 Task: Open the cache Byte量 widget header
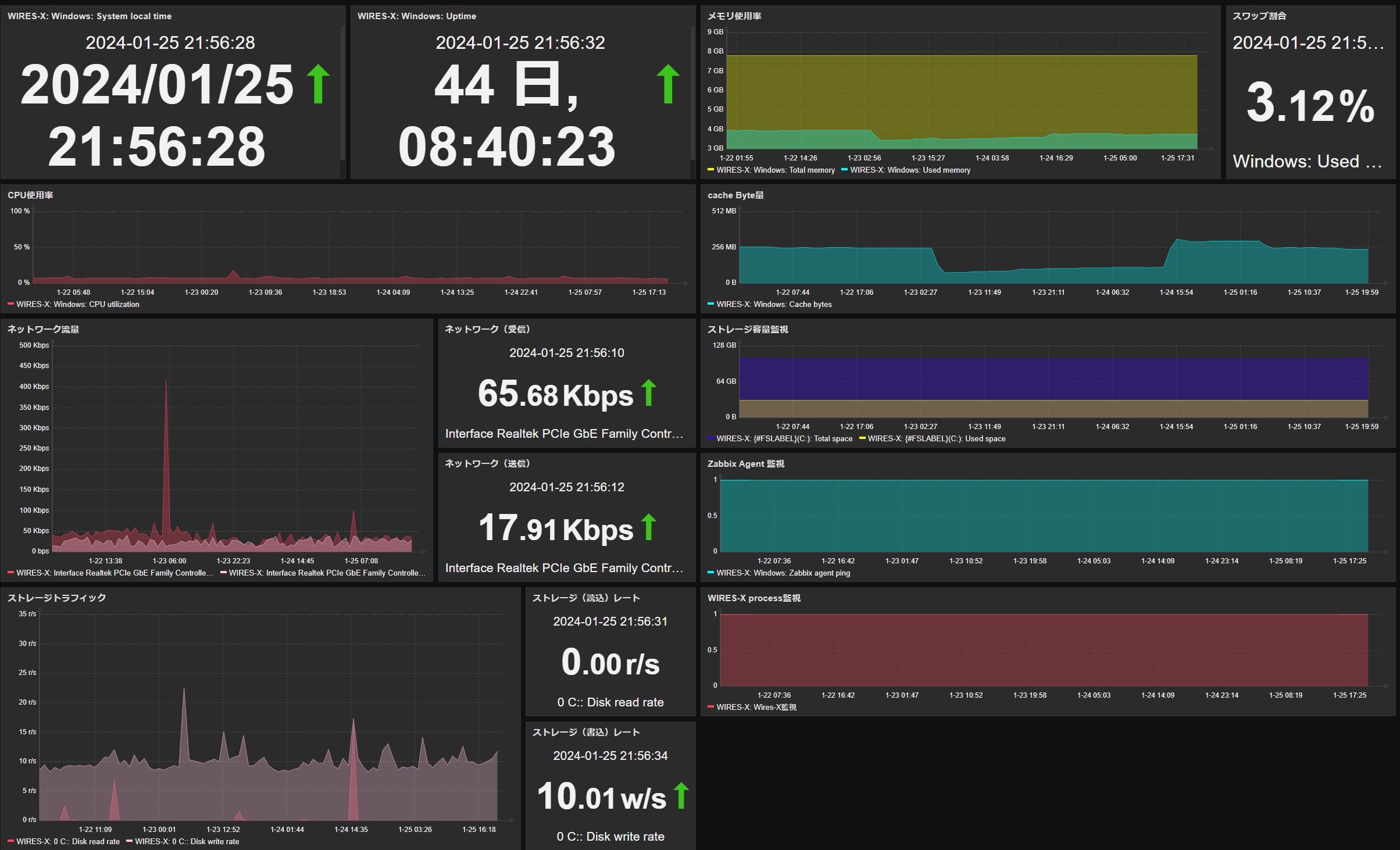pyautogui.click(x=735, y=195)
